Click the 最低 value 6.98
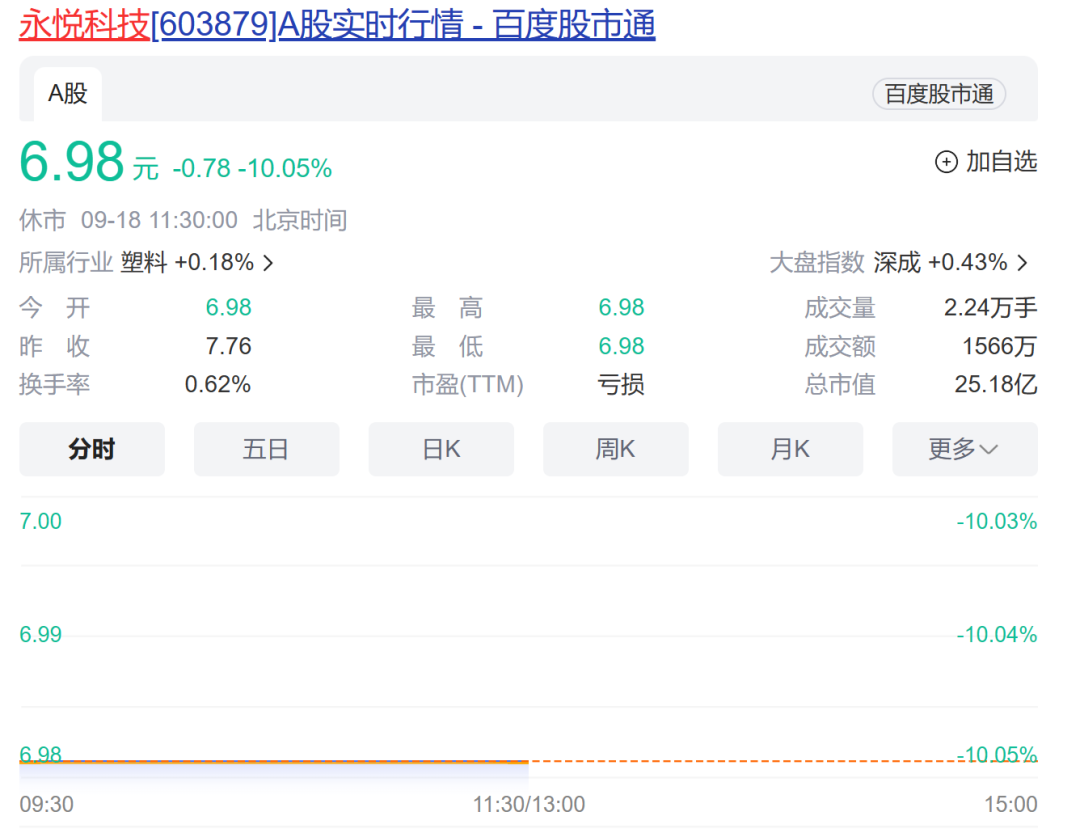The width and height of the screenshot is (1080, 833). (x=621, y=346)
